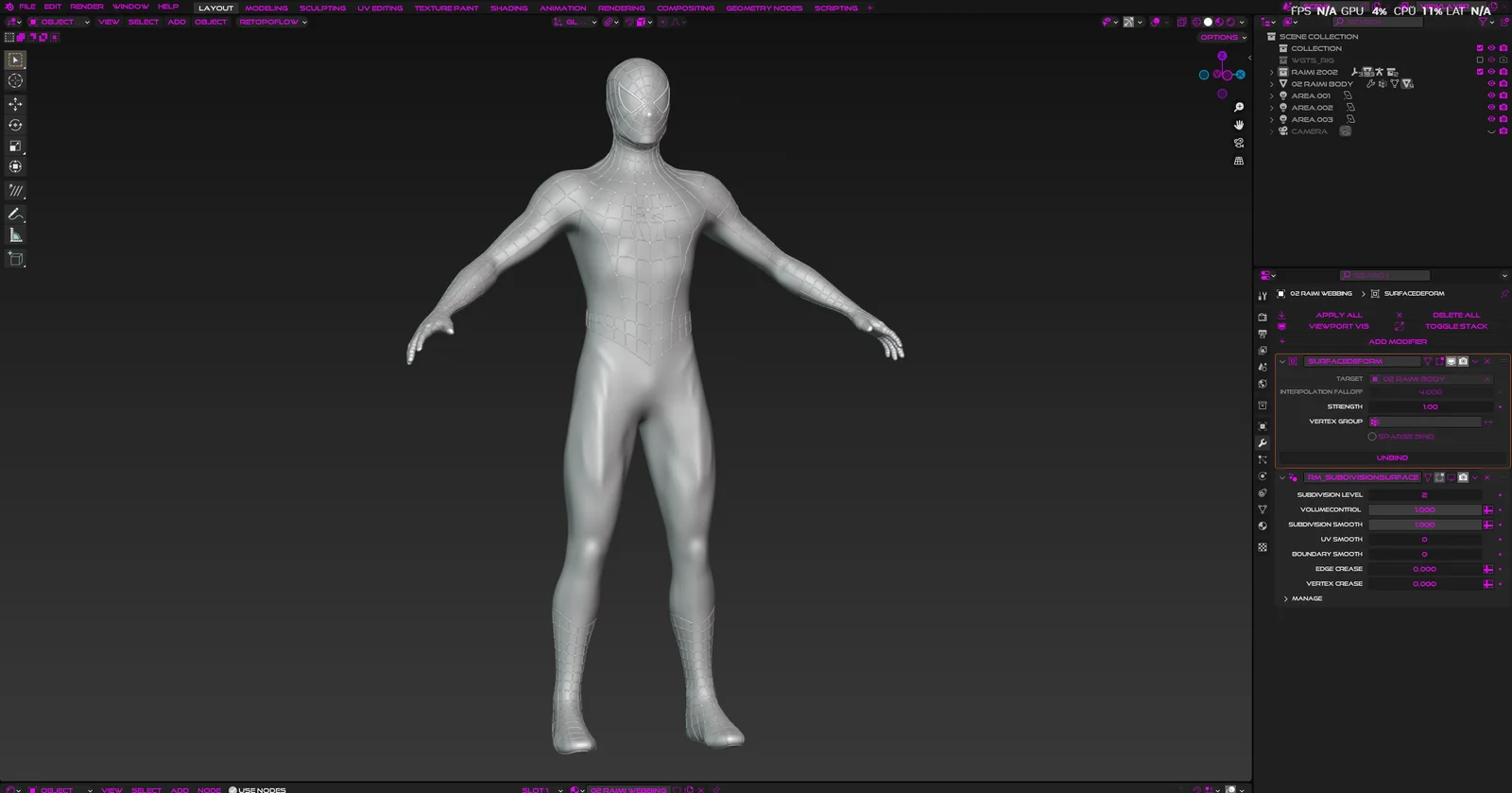Expand the Manage section
This screenshot has height=793, width=1512.
pos(1286,598)
